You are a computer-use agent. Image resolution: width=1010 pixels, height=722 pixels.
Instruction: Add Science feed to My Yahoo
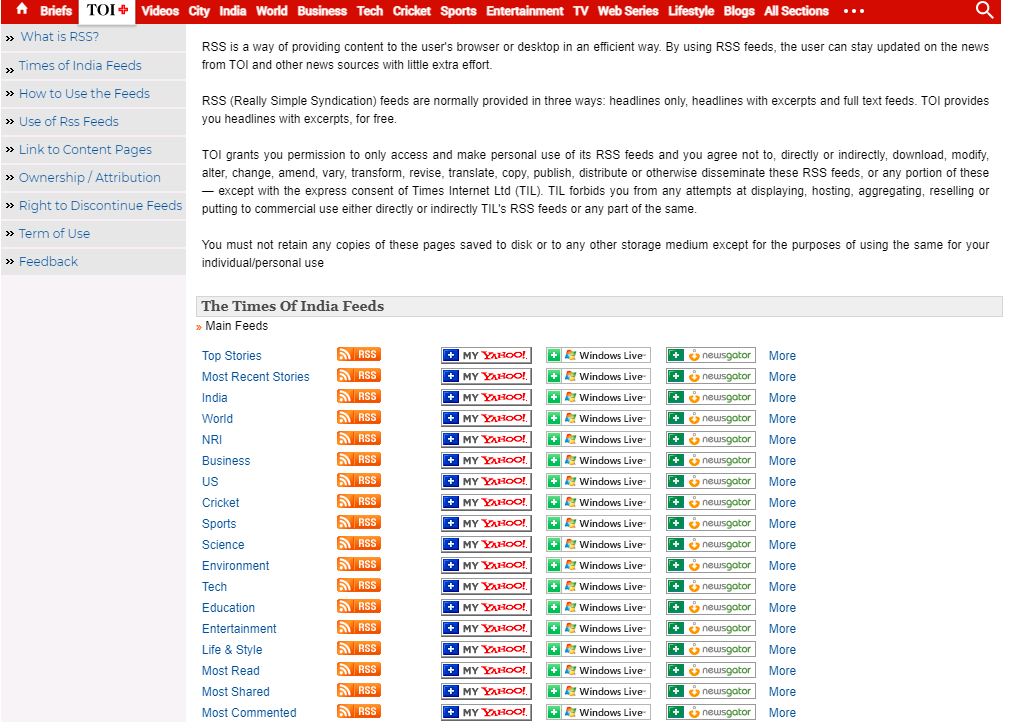486,544
